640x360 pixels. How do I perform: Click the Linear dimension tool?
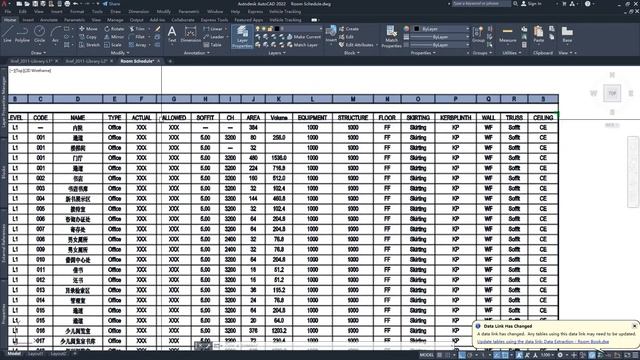pyautogui.click(x=213, y=29)
